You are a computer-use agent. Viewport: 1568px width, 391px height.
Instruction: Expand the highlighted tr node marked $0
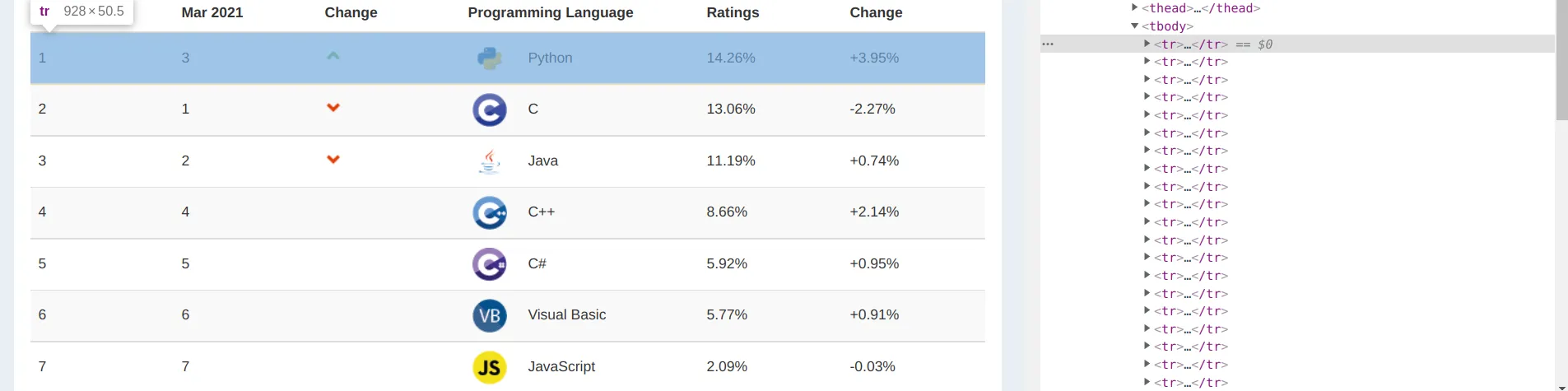click(1147, 44)
